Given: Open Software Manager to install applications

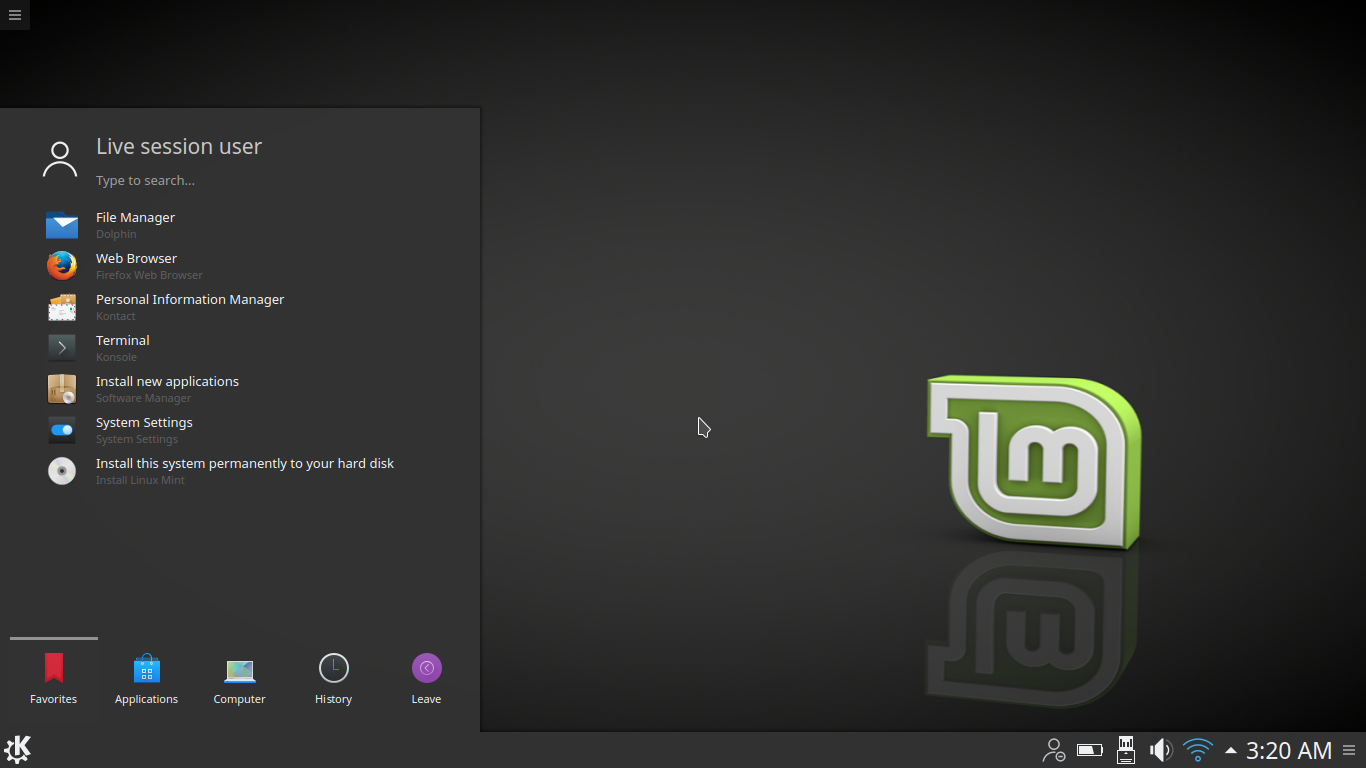Looking at the screenshot, I should point(240,389).
